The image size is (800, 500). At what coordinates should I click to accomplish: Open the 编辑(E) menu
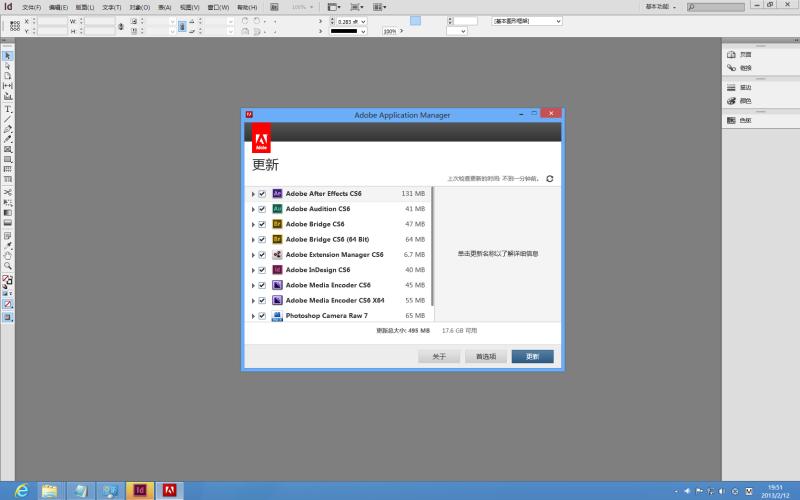tap(58, 7)
